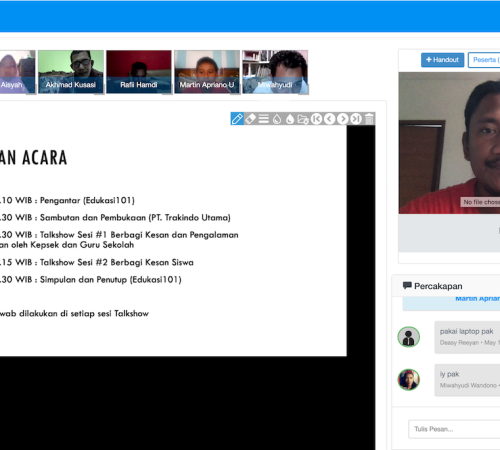The image size is (500, 450).
Task: Click slide line 'Talkshow Sesi #2 Berbagi Kesan Siswa'
Action: (x=117, y=262)
